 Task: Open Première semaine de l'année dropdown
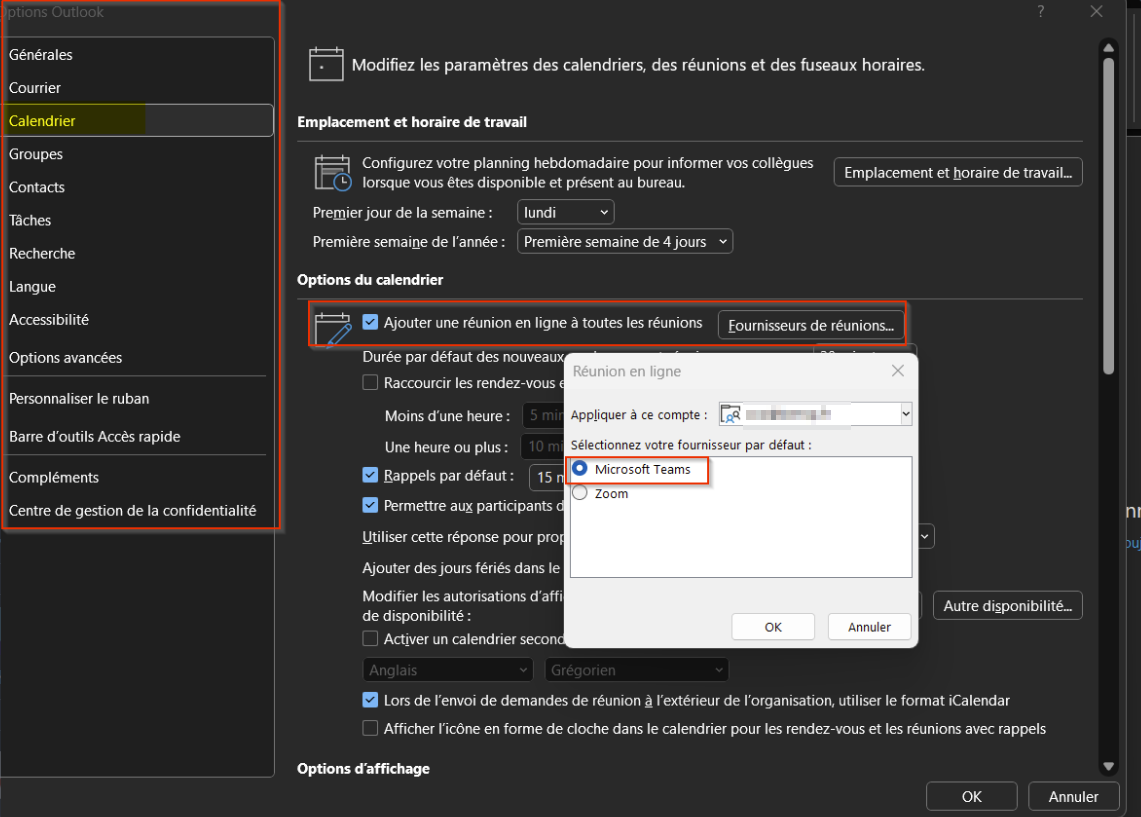[625, 242]
